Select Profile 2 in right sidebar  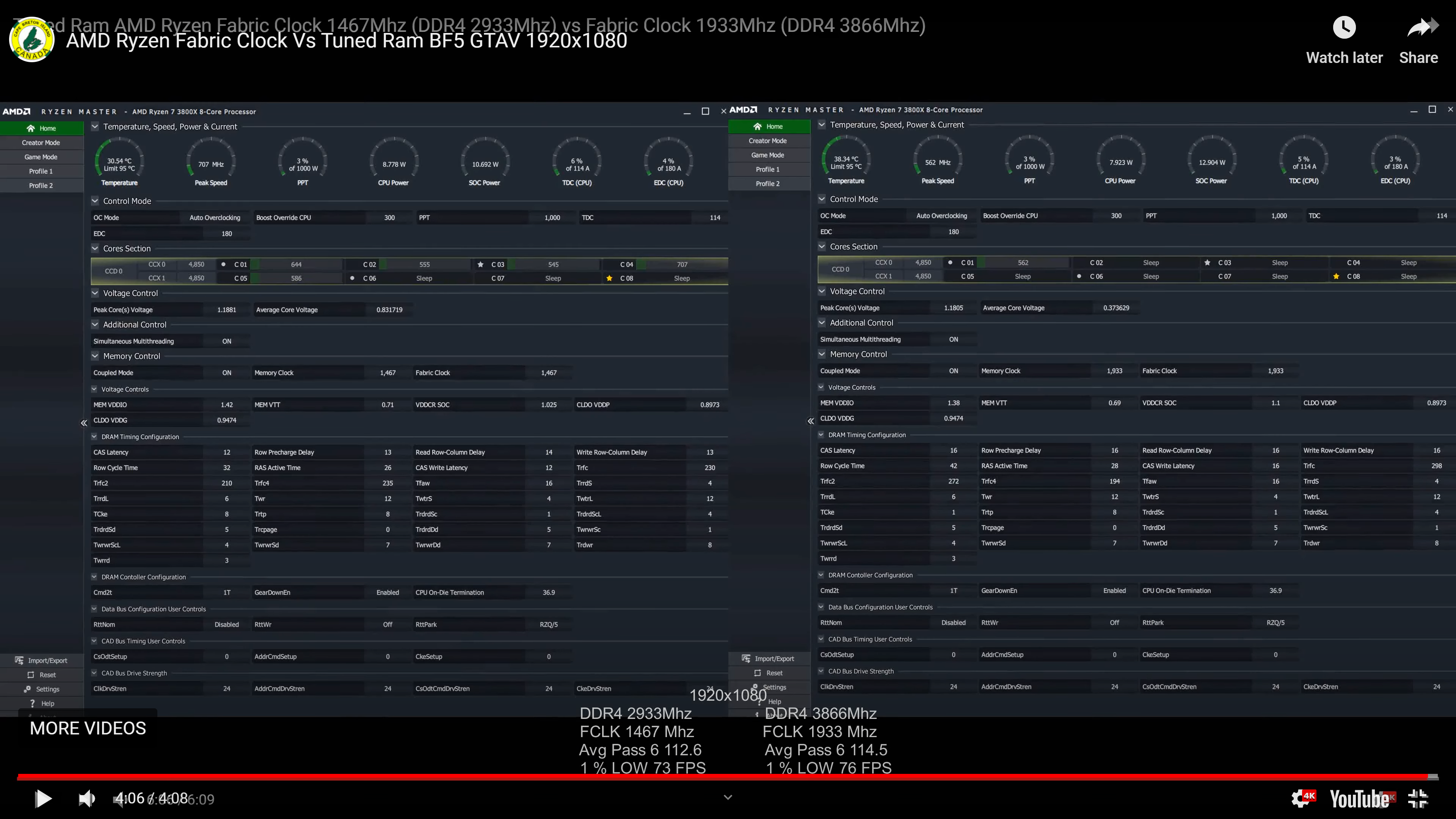point(767,183)
